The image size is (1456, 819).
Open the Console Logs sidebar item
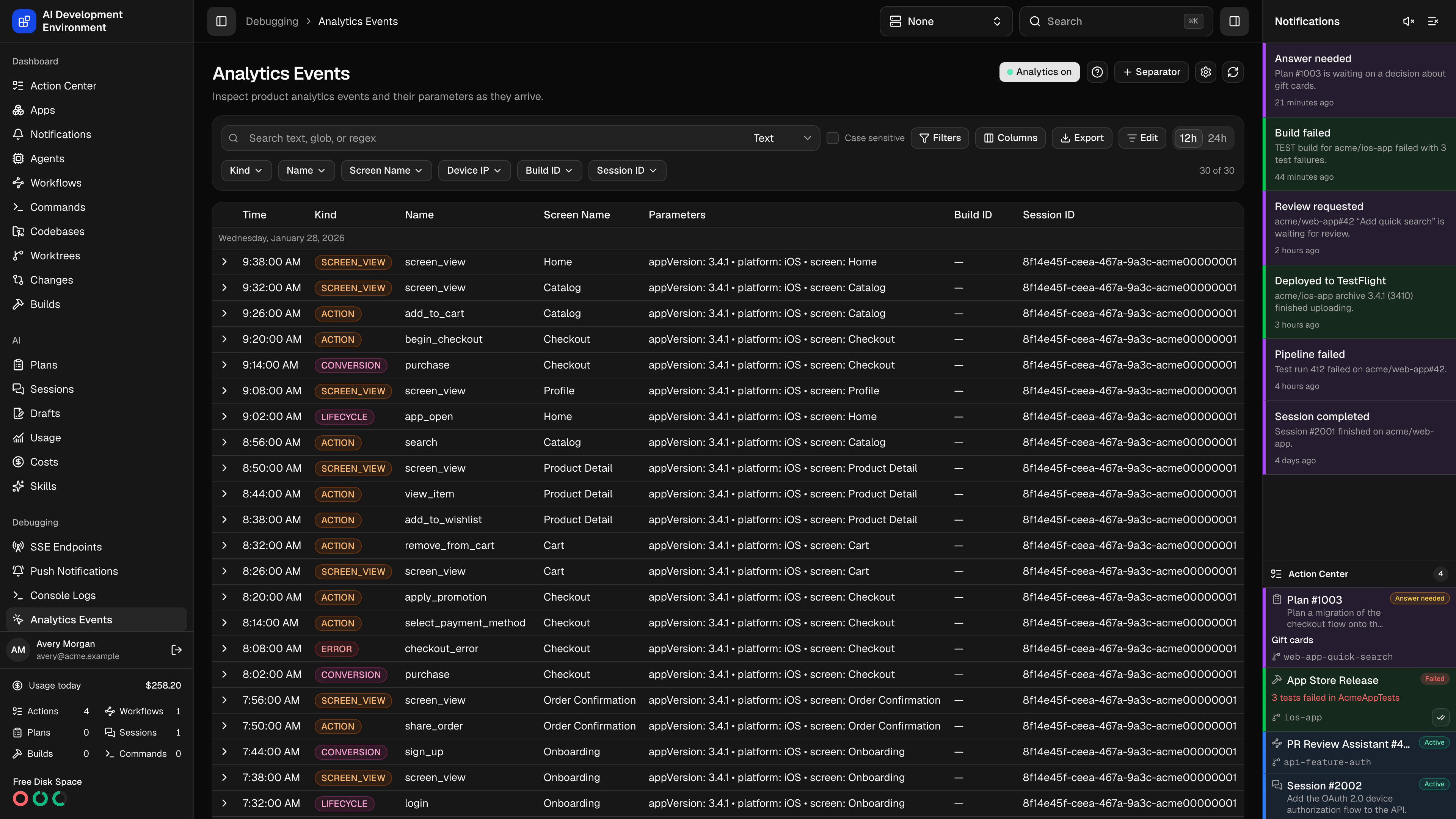97,595
